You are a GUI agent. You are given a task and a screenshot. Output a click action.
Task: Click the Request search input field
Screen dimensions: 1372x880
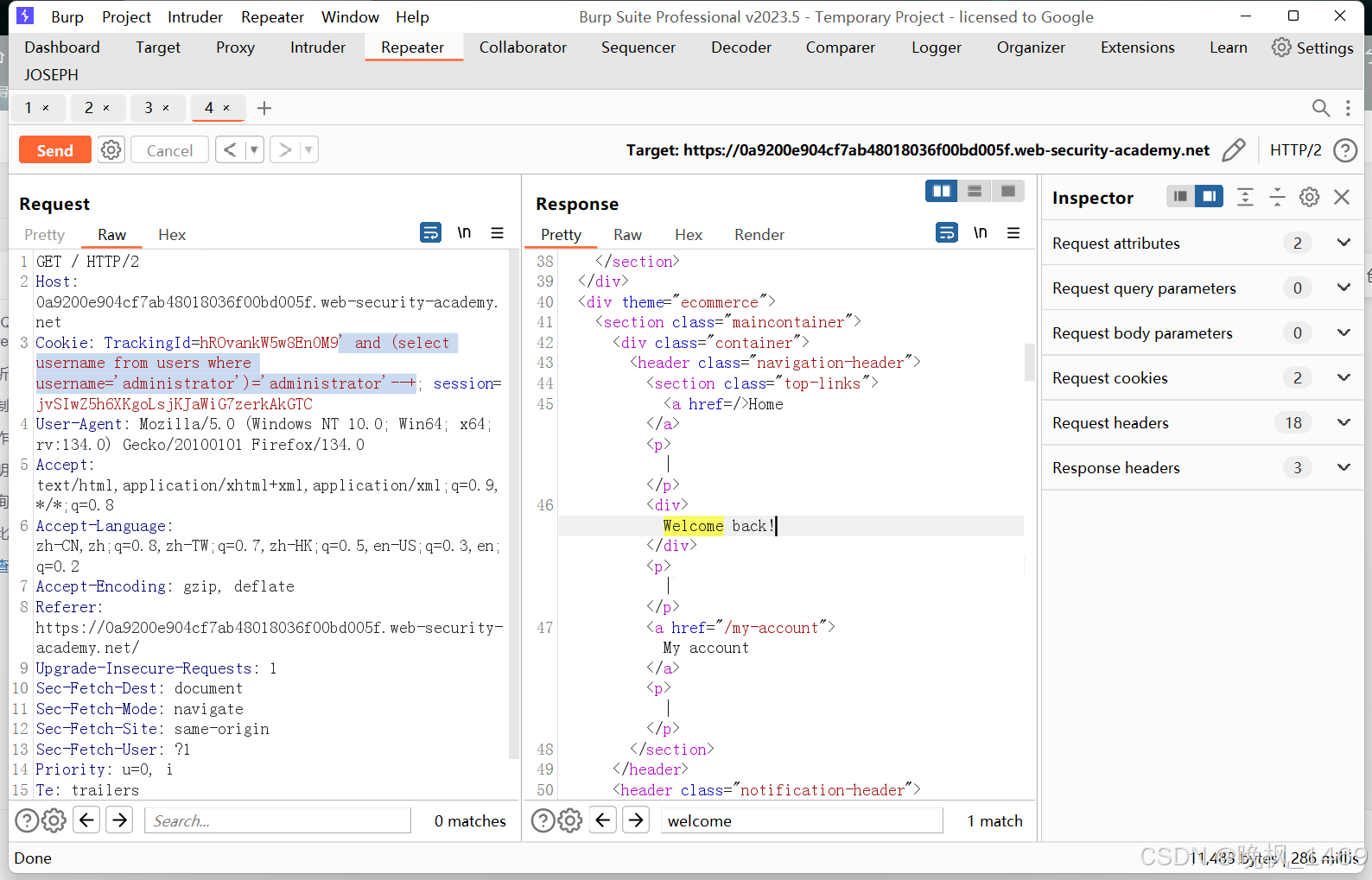point(277,820)
